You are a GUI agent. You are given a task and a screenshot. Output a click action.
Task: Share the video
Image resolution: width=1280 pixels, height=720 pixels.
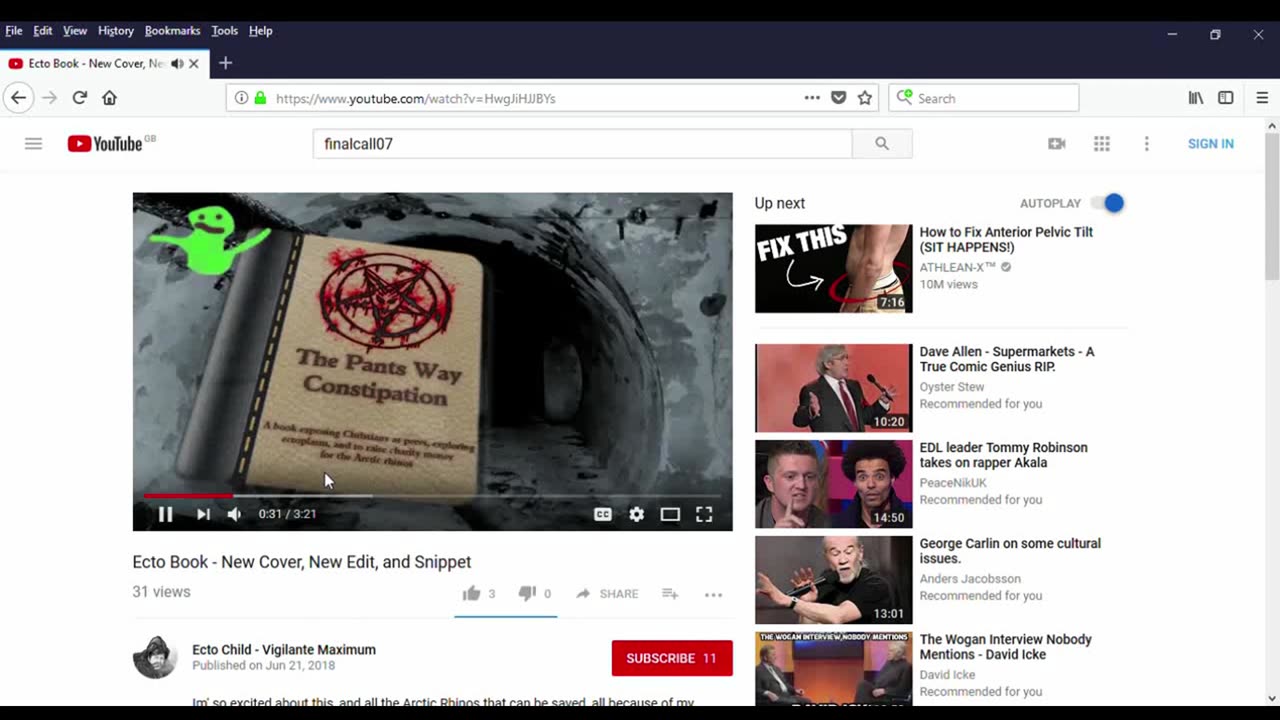pos(607,594)
